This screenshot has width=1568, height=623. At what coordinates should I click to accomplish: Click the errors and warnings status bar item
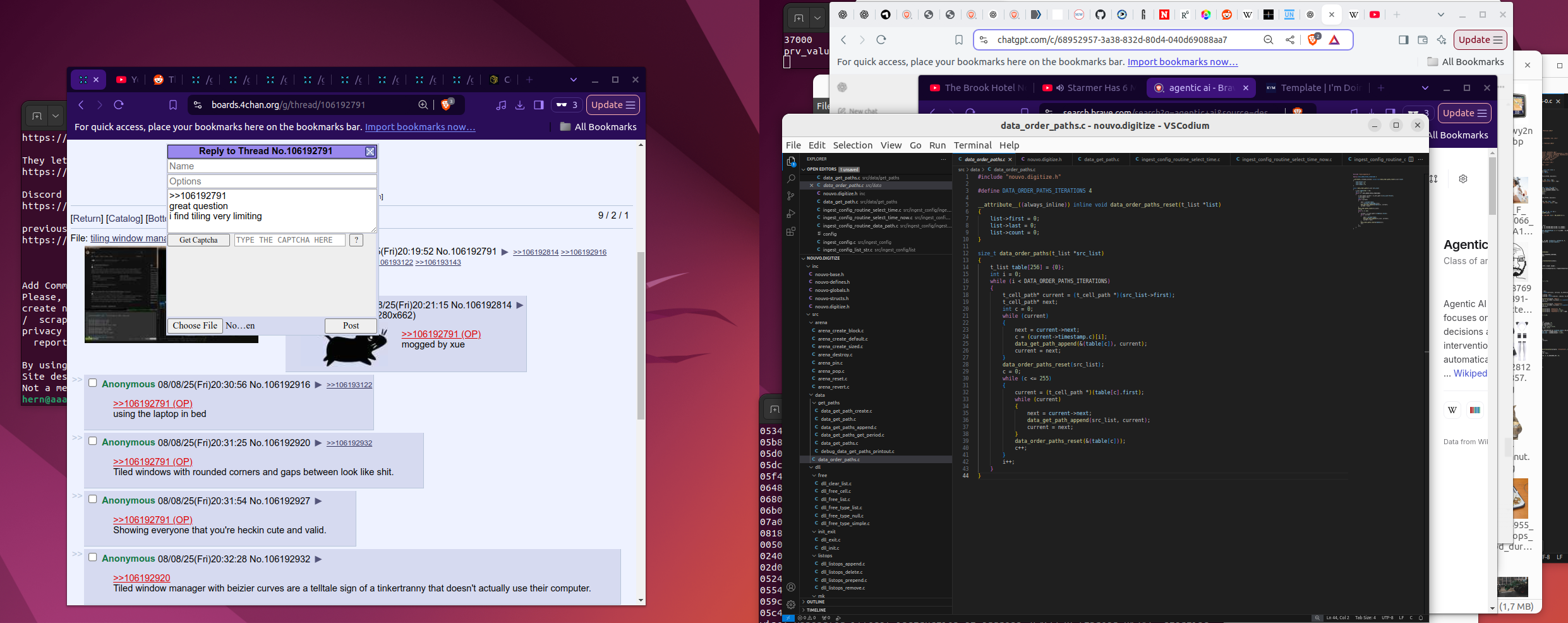[808, 618]
